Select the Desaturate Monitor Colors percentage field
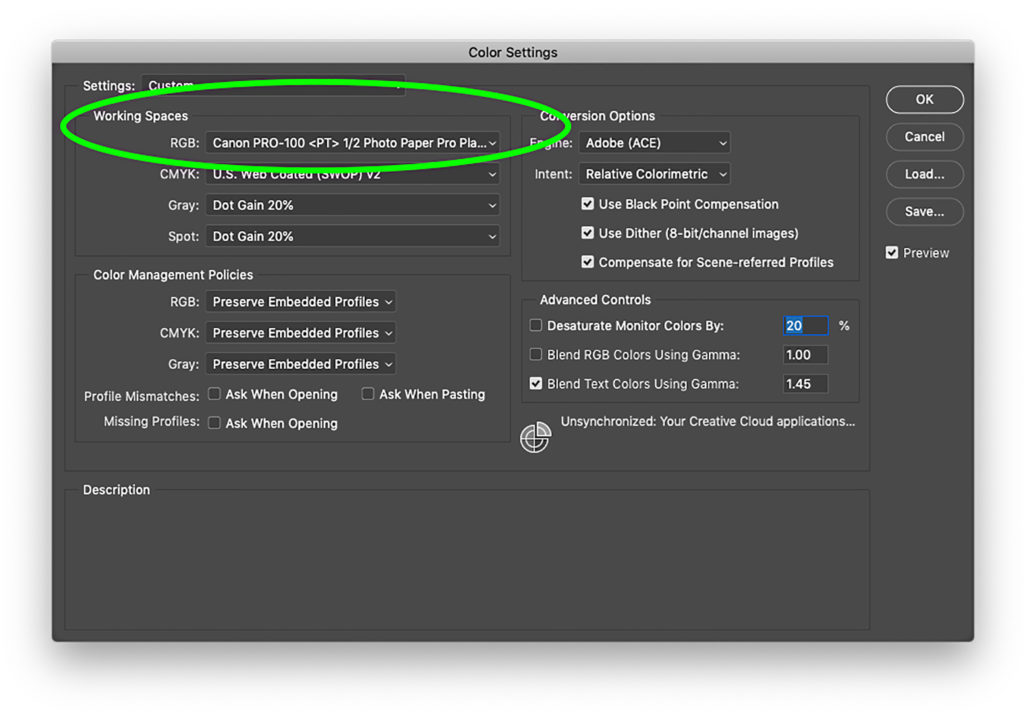Image resolution: width=1024 pixels, height=728 pixels. point(806,325)
